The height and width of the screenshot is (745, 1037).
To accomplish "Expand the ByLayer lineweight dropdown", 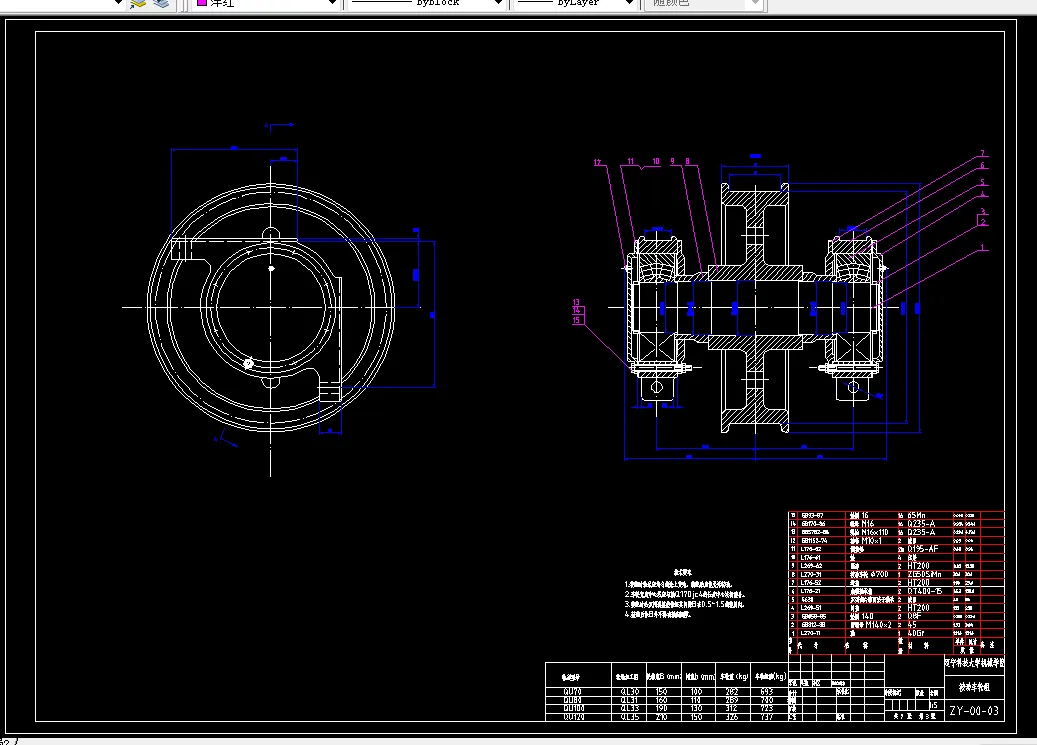I will (630, 3).
